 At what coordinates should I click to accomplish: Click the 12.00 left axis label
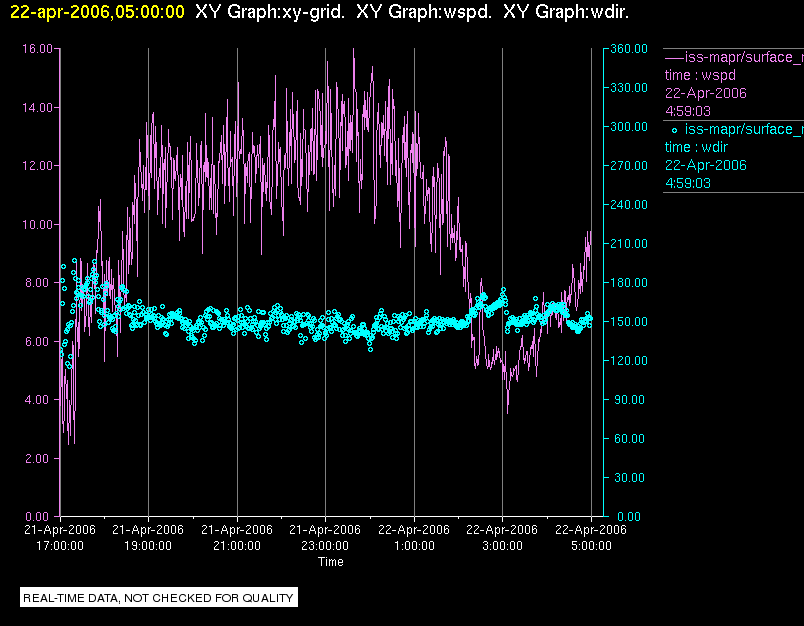point(37,166)
